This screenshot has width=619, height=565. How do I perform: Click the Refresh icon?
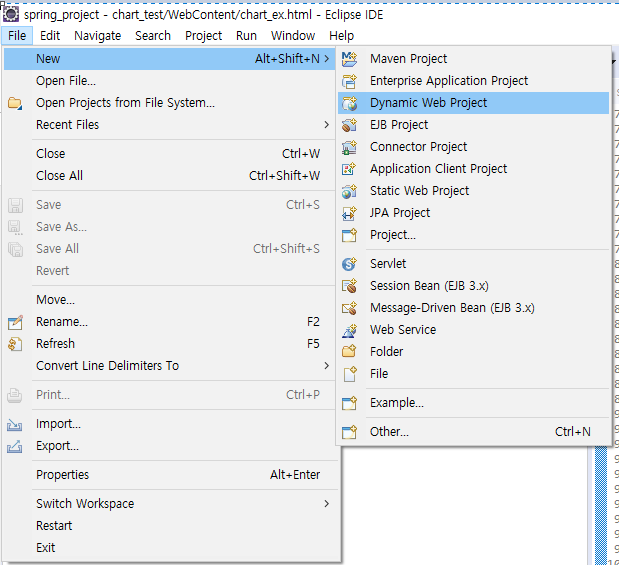click(15, 344)
